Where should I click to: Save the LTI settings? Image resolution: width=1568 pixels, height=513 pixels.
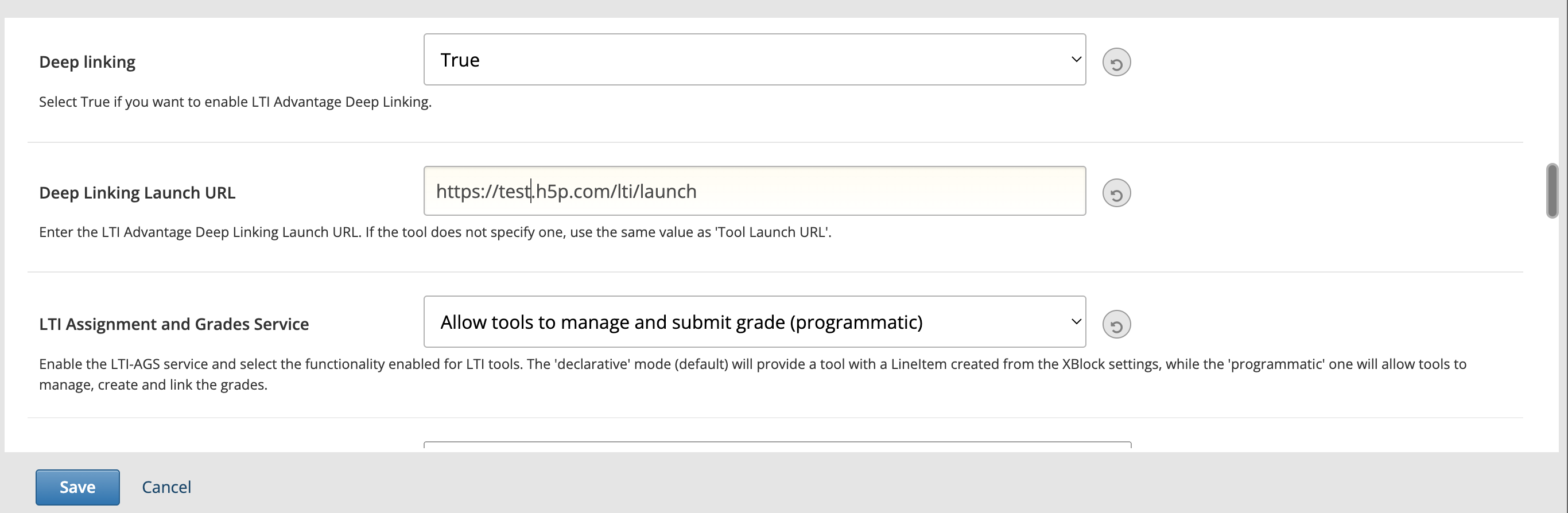77,487
